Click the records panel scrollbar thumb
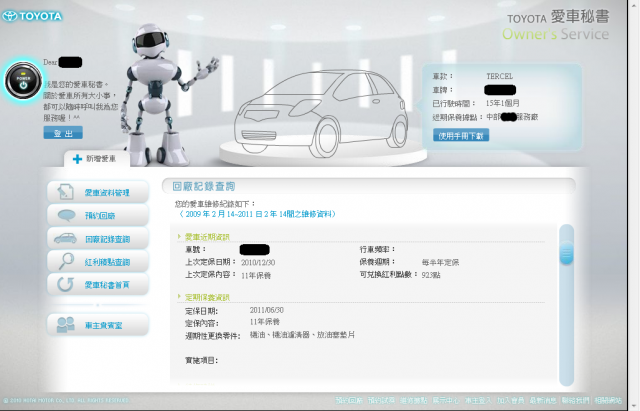The height and width of the screenshot is (411, 640). pos(566,253)
